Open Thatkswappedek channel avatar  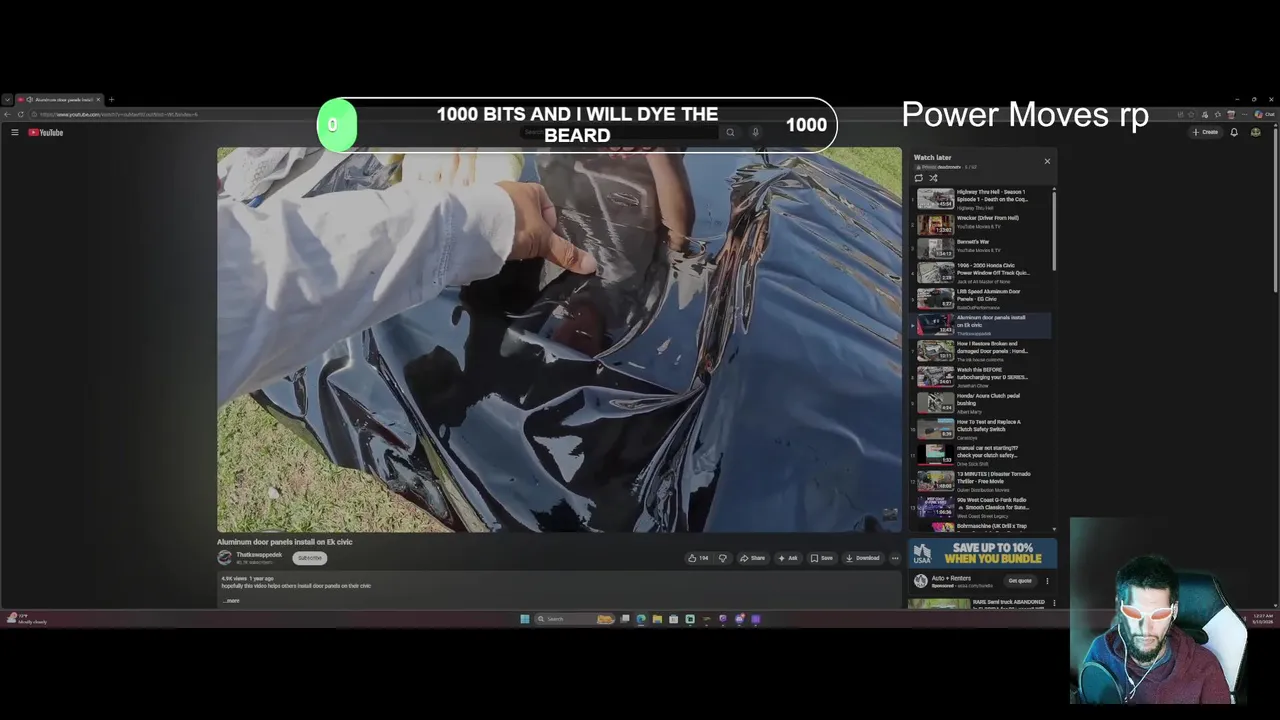tap(225, 558)
